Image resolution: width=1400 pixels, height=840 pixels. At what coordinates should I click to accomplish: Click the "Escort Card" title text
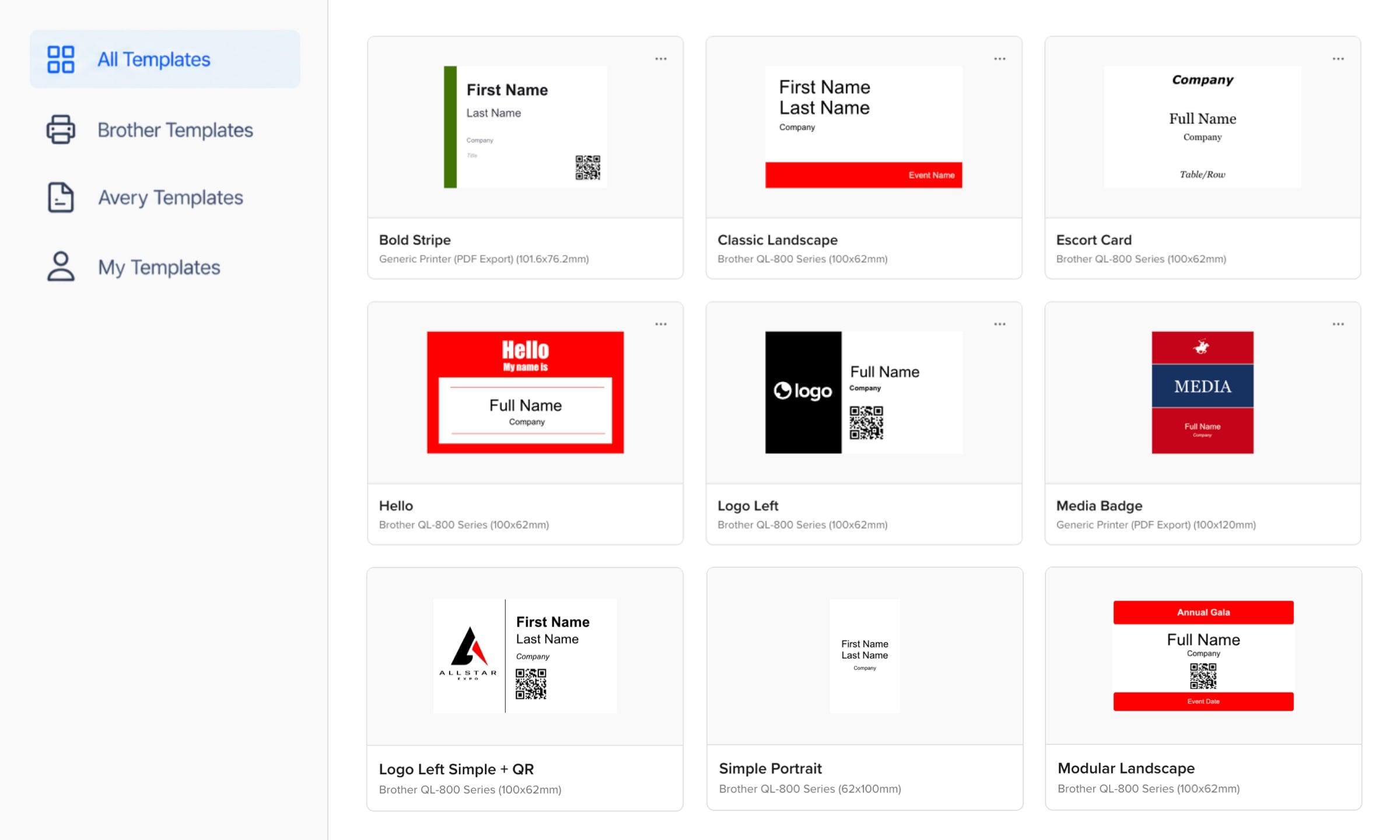click(x=1093, y=240)
